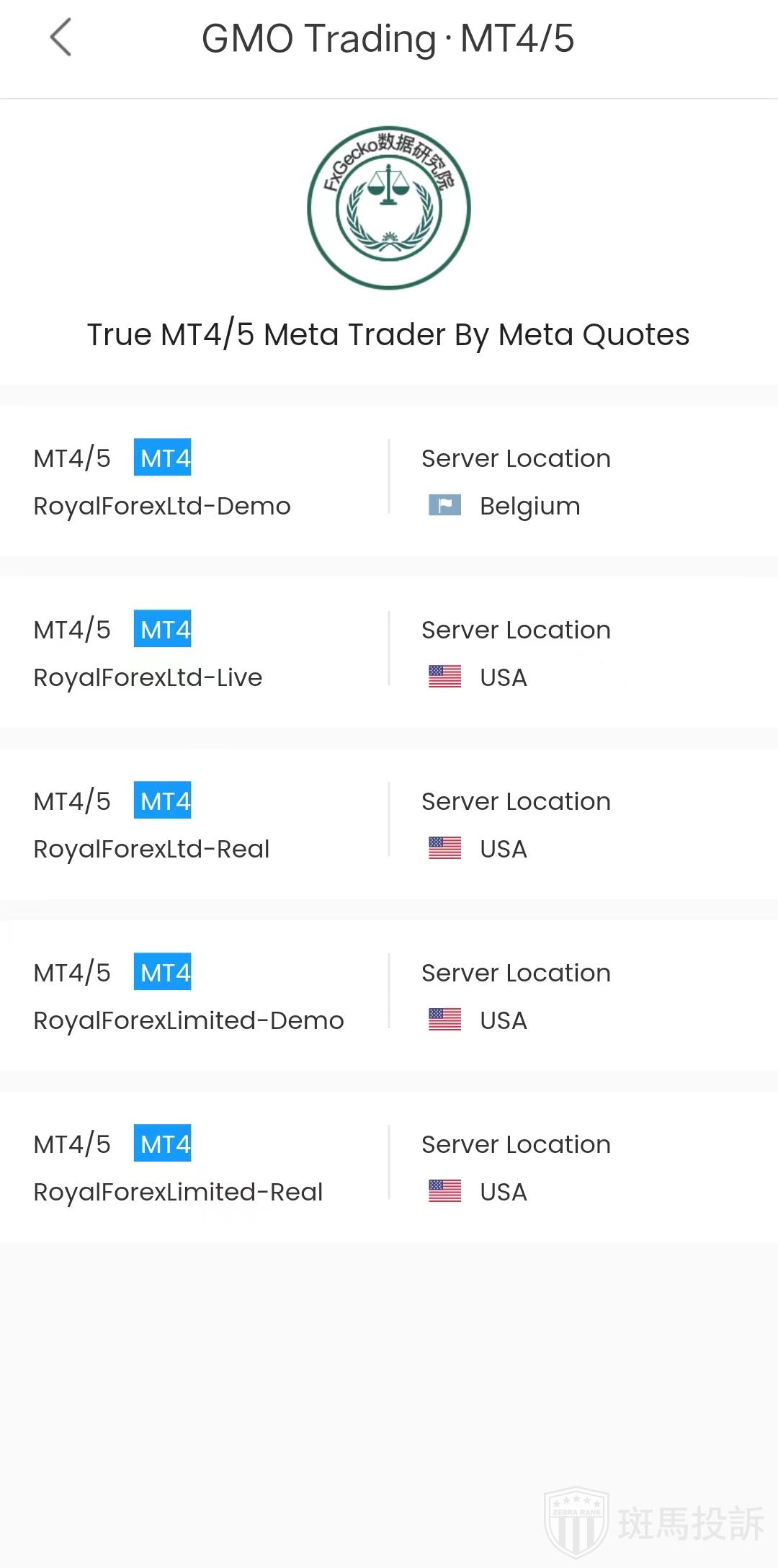Tap MT4 badge beside RoyalForexLtd-Demo
This screenshot has height=1568, width=778.
click(163, 458)
